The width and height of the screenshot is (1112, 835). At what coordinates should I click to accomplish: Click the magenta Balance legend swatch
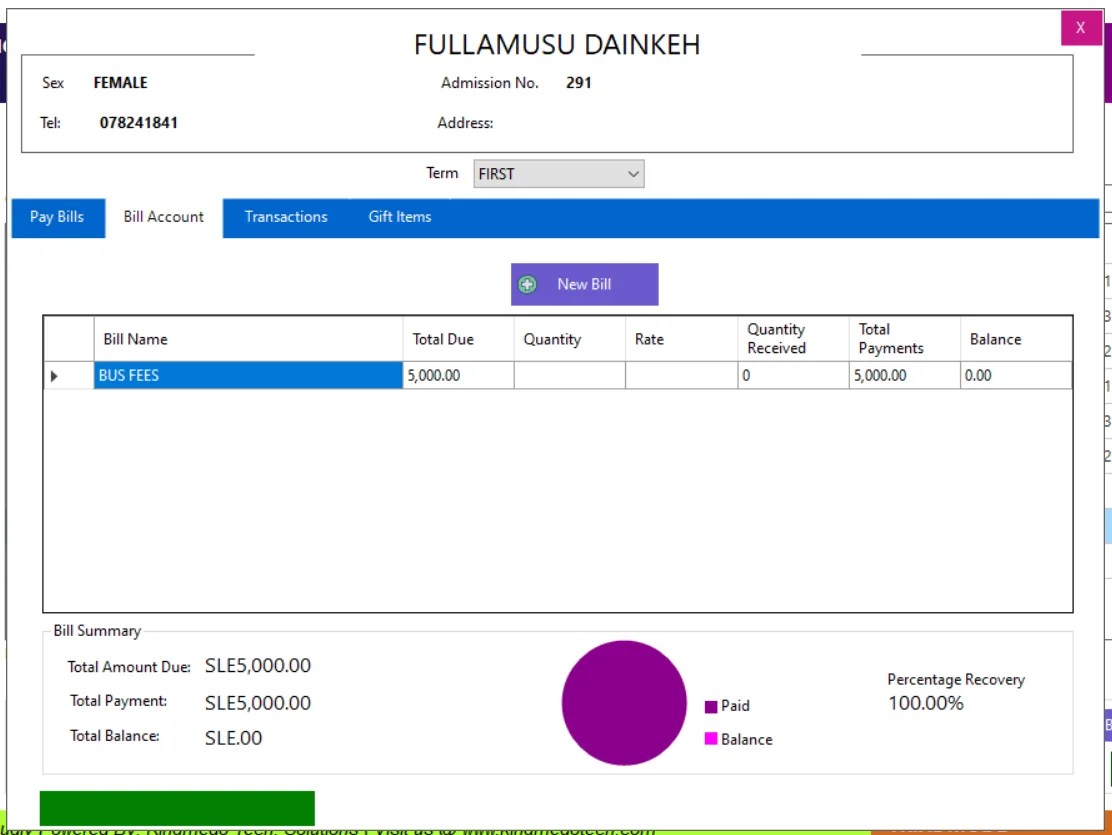711,739
